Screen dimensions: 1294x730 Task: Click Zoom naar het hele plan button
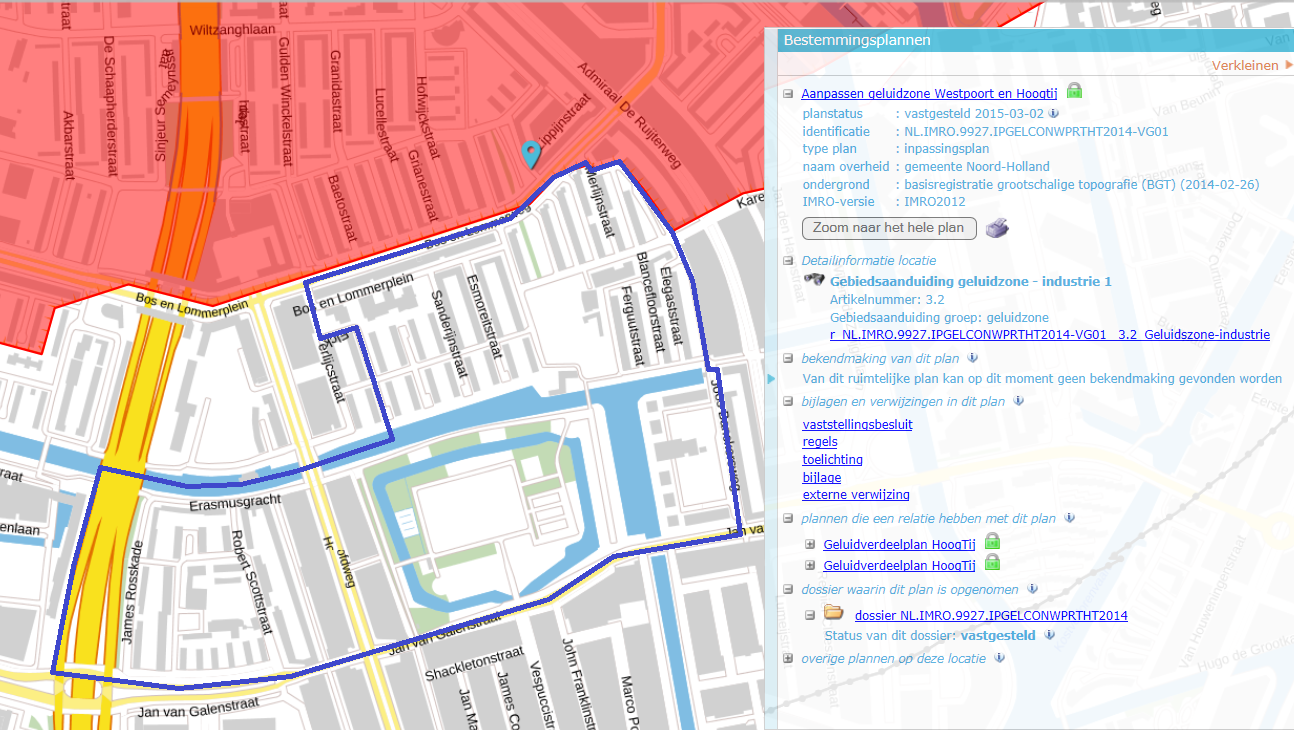[x=889, y=228]
